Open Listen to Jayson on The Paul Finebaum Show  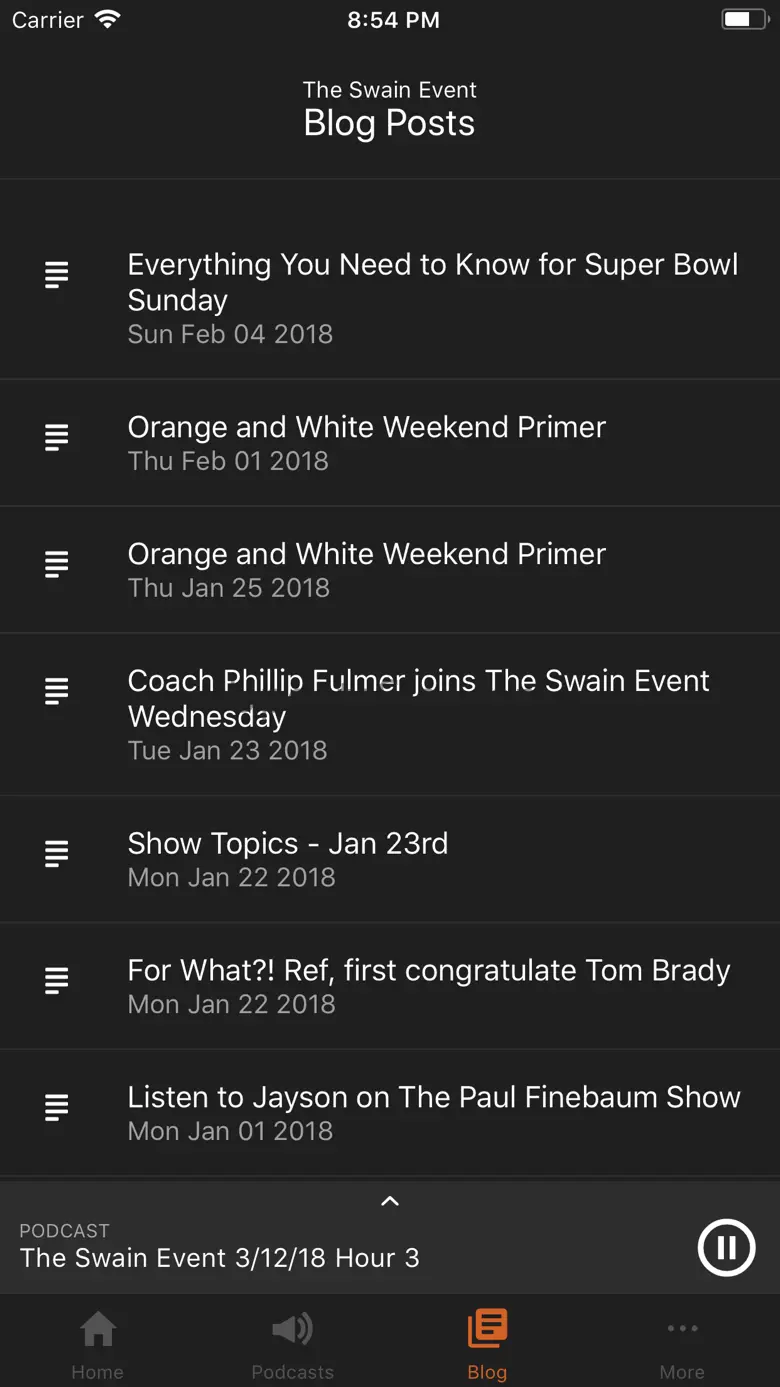click(x=390, y=1113)
